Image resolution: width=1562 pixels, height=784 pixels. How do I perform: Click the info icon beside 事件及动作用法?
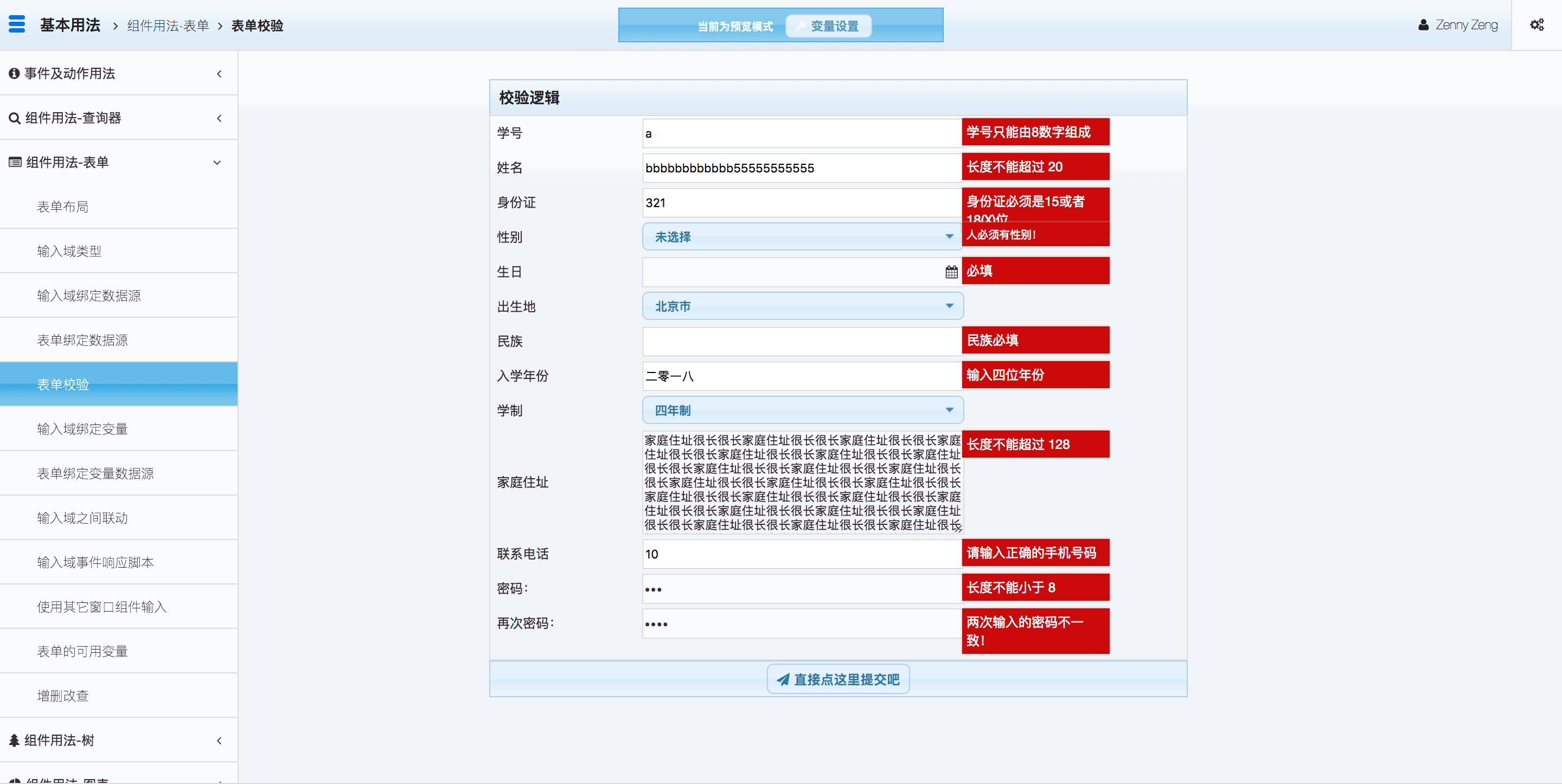14,73
